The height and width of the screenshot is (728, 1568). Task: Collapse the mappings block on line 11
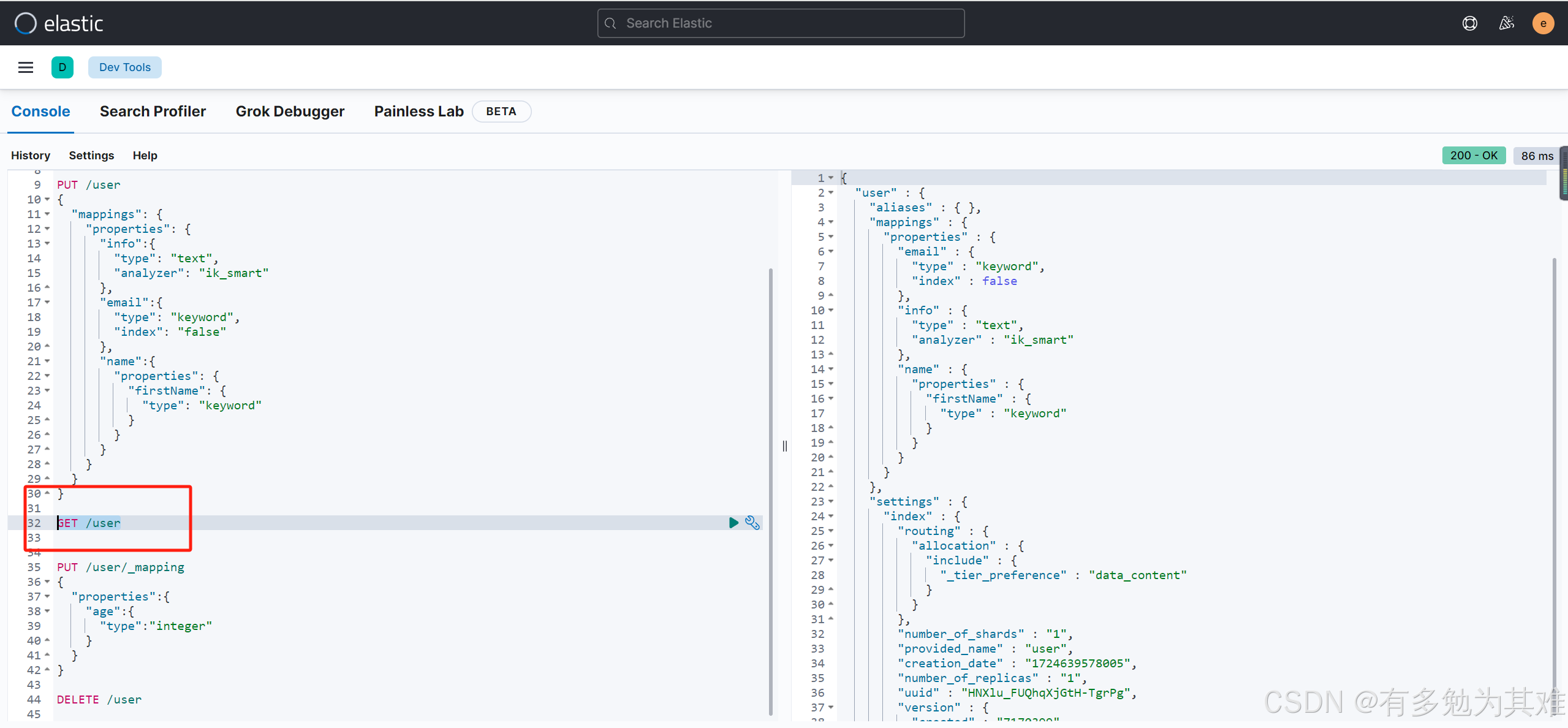(x=47, y=214)
